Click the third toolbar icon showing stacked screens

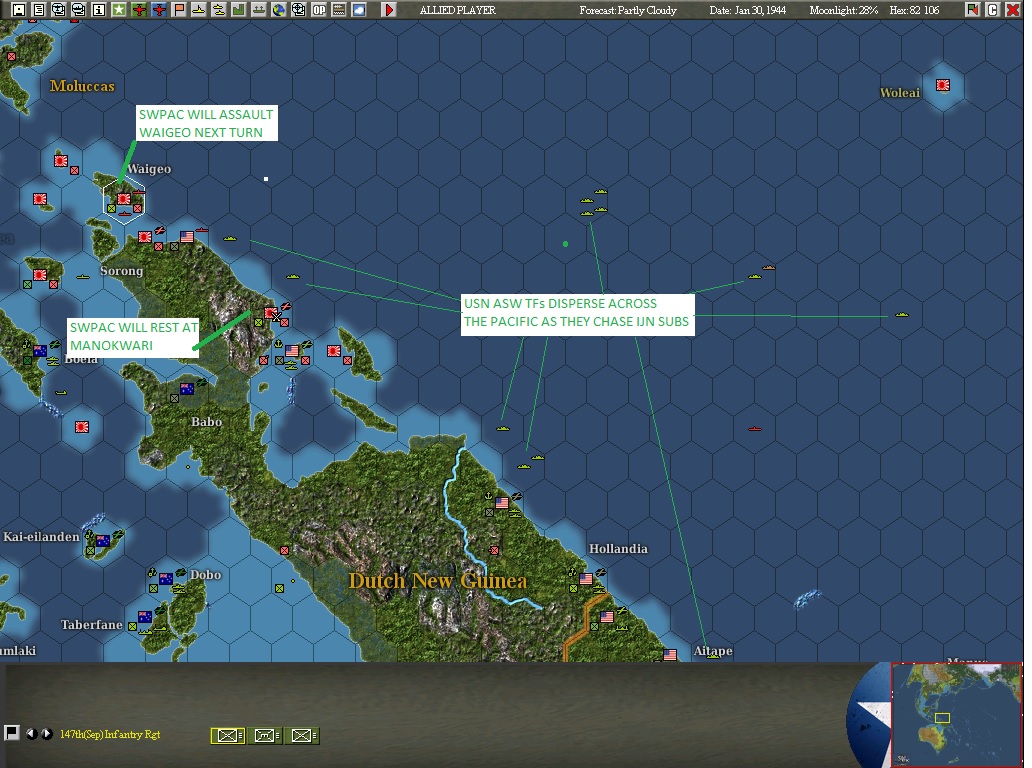tap(59, 10)
